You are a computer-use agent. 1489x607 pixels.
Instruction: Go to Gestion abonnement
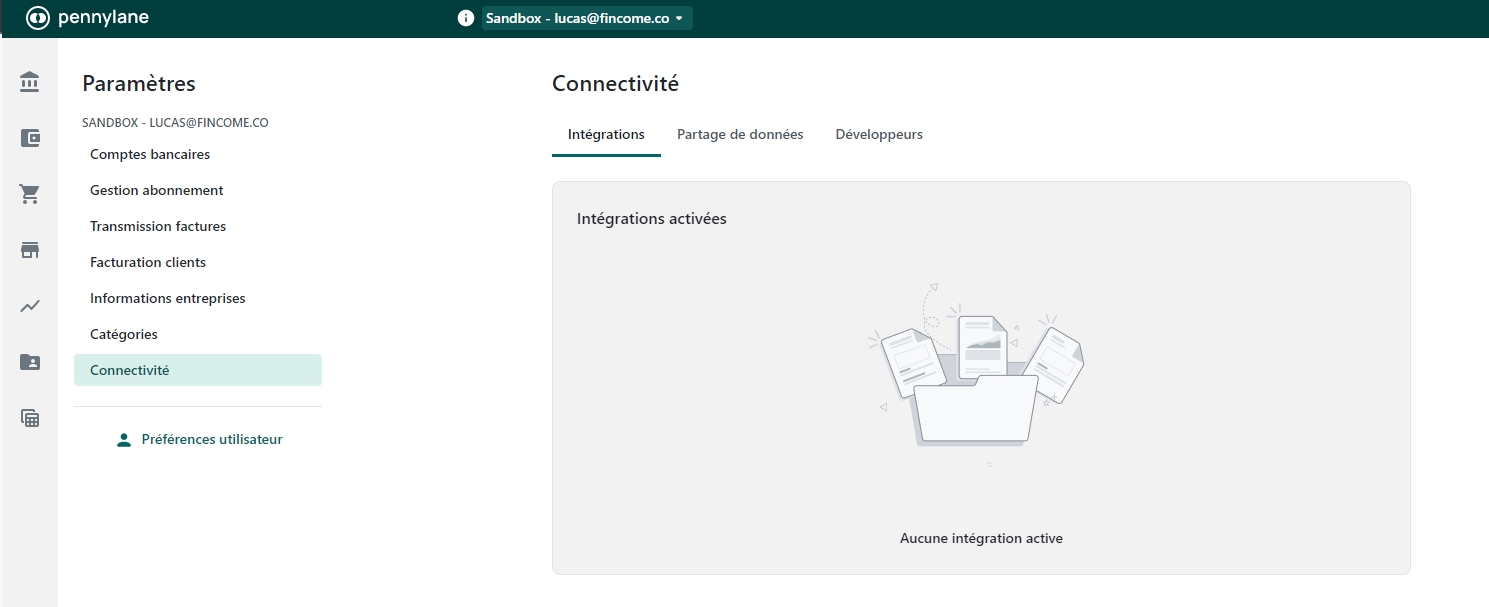(157, 190)
